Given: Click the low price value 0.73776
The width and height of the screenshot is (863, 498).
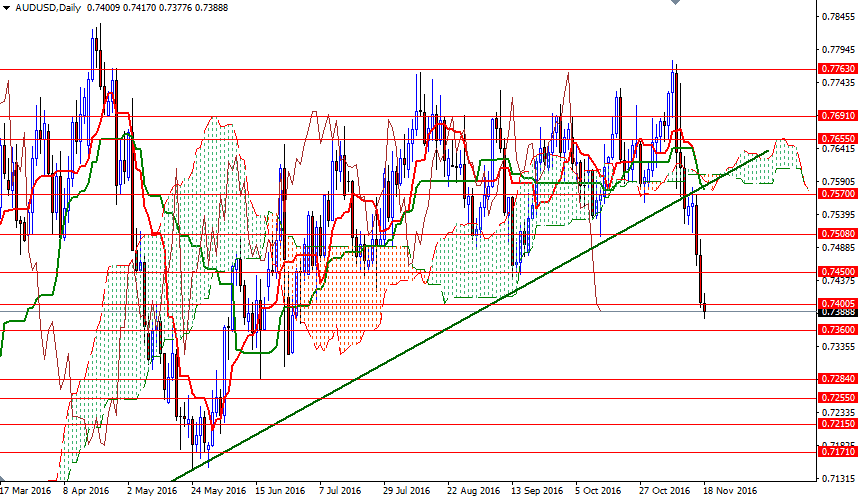Looking at the screenshot, I should coord(175,8).
